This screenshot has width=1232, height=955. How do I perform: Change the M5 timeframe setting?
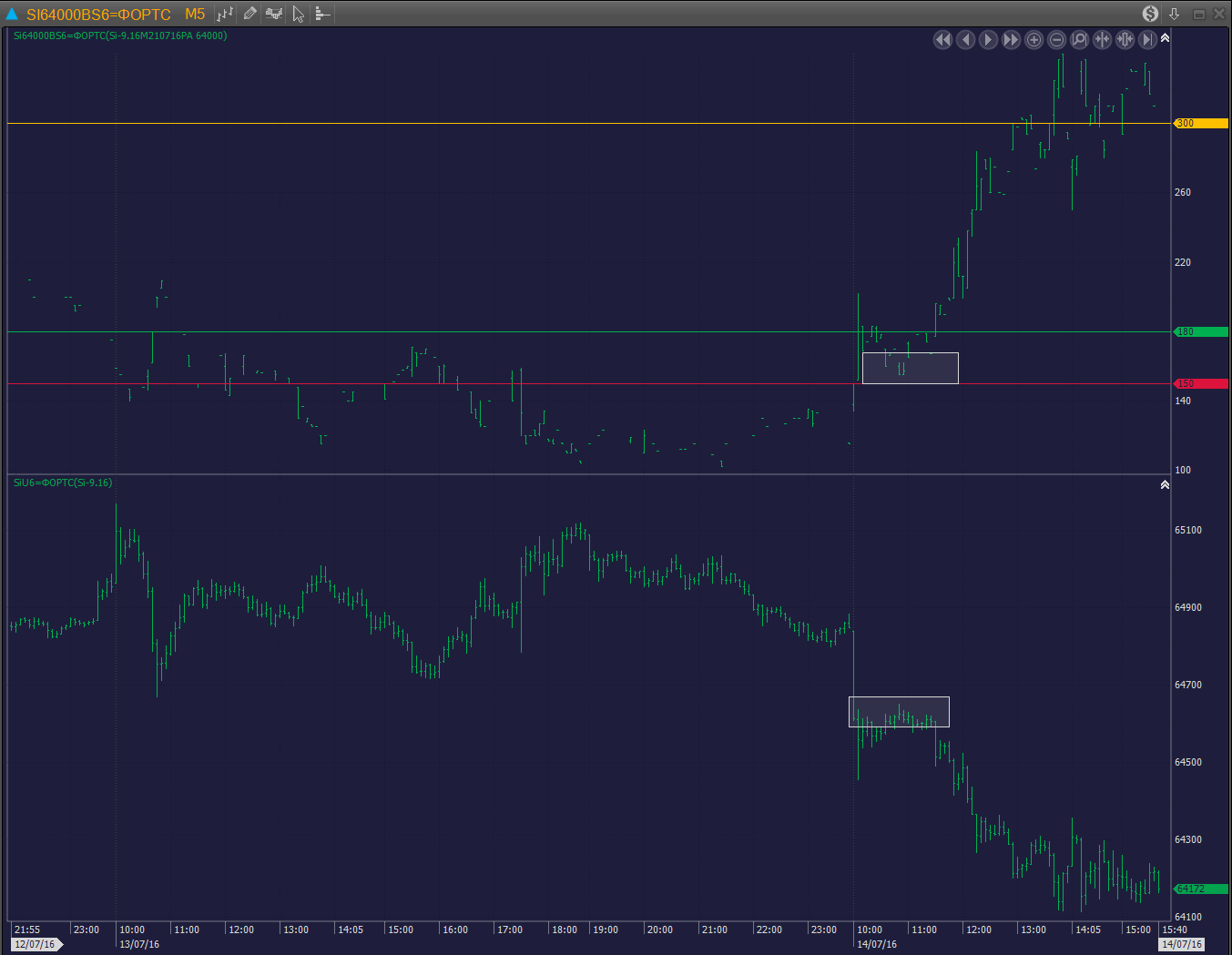[195, 15]
